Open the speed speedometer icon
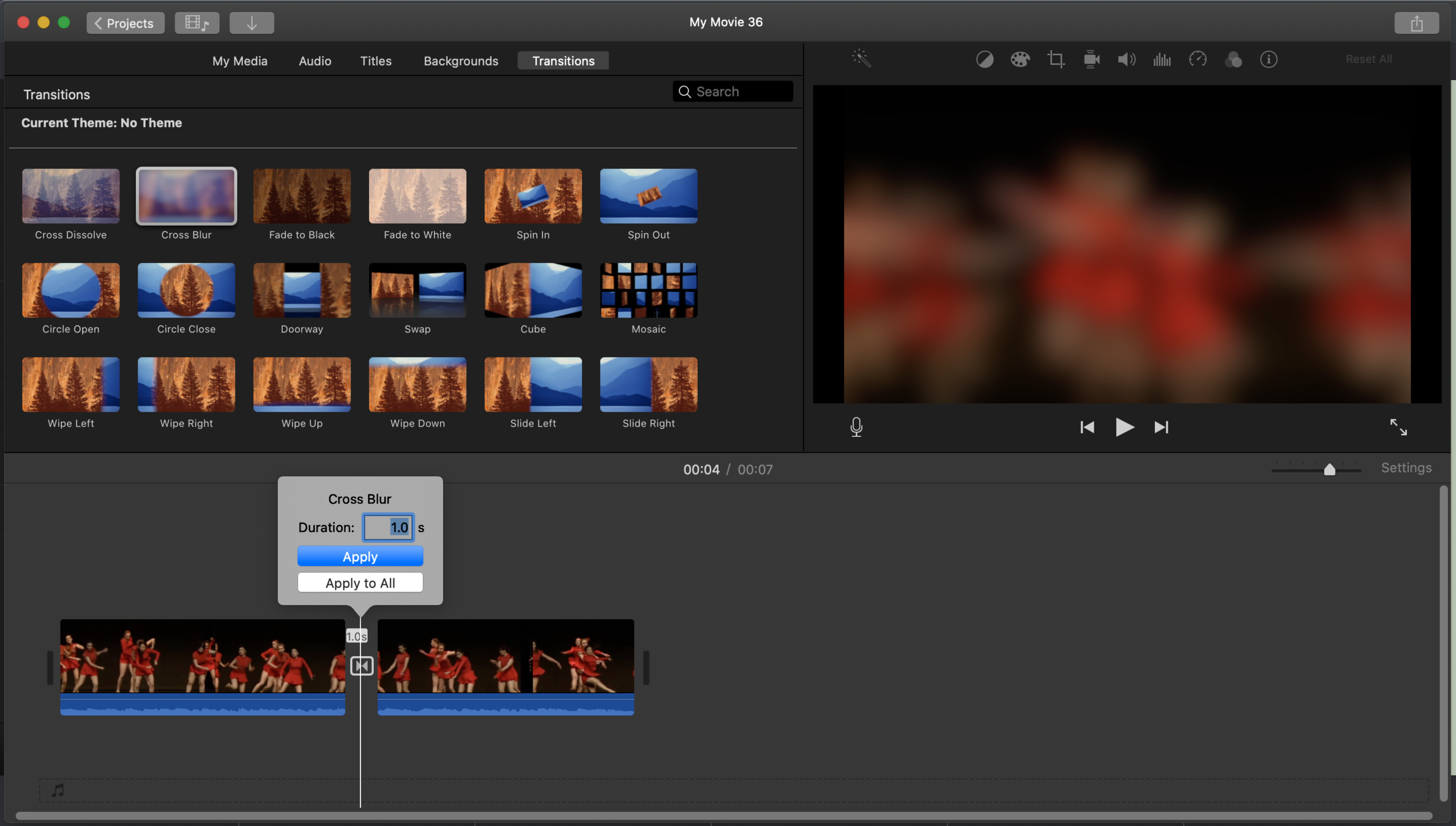 coord(1198,59)
